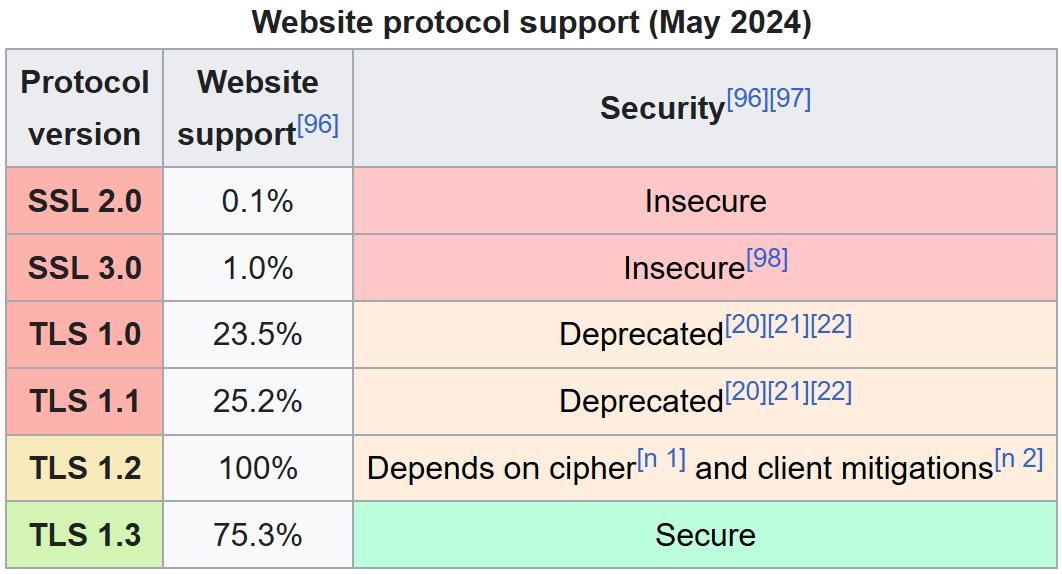Click the 100% support value for TLS 1.2
The height and width of the screenshot is (574, 1062).
point(258,468)
